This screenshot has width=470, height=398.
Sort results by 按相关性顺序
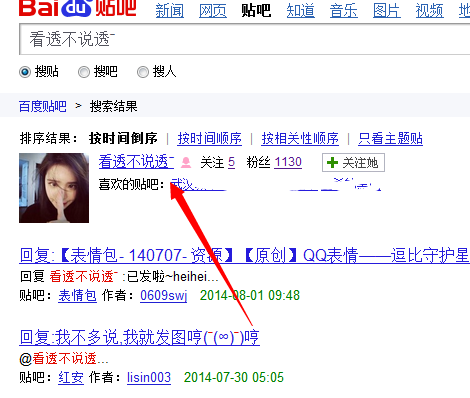click(300, 138)
